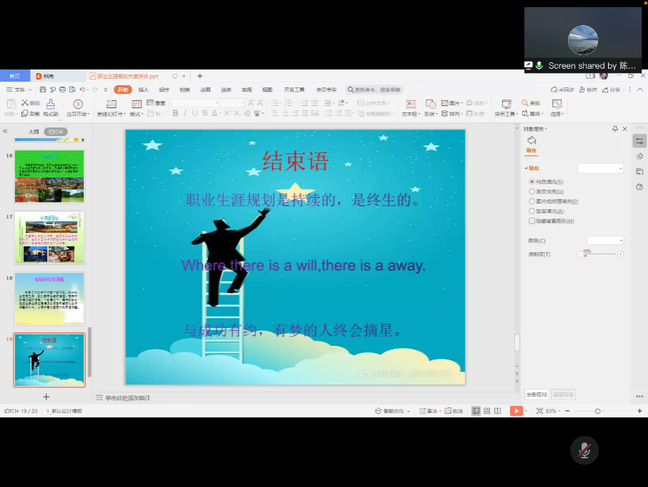
Task: Open the fill preset dropdown
Action: tap(600, 168)
